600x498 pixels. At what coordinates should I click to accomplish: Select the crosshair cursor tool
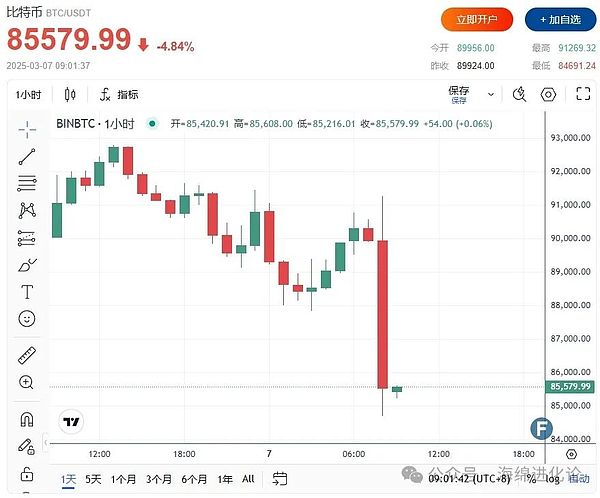[27, 129]
